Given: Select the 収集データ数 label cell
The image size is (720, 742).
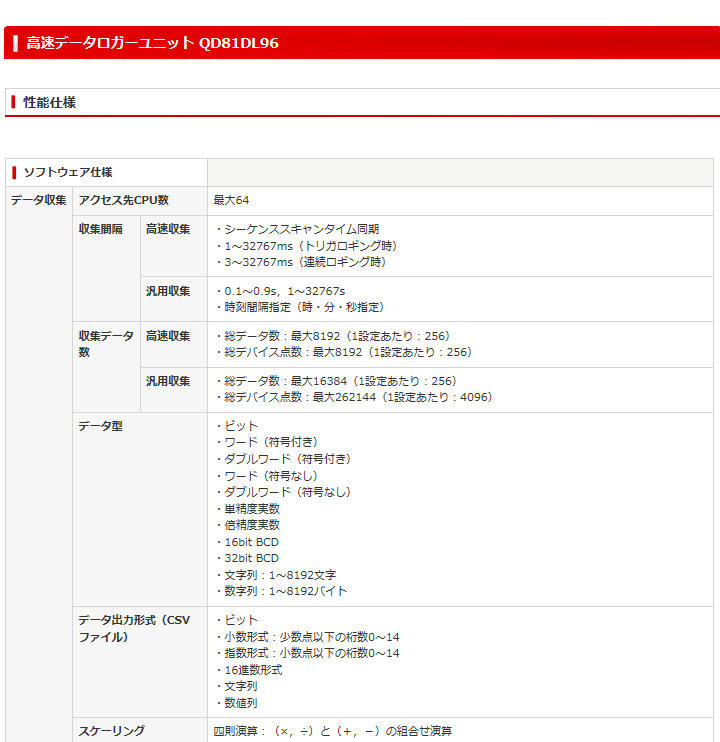Looking at the screenshot, I should [106, 367].
